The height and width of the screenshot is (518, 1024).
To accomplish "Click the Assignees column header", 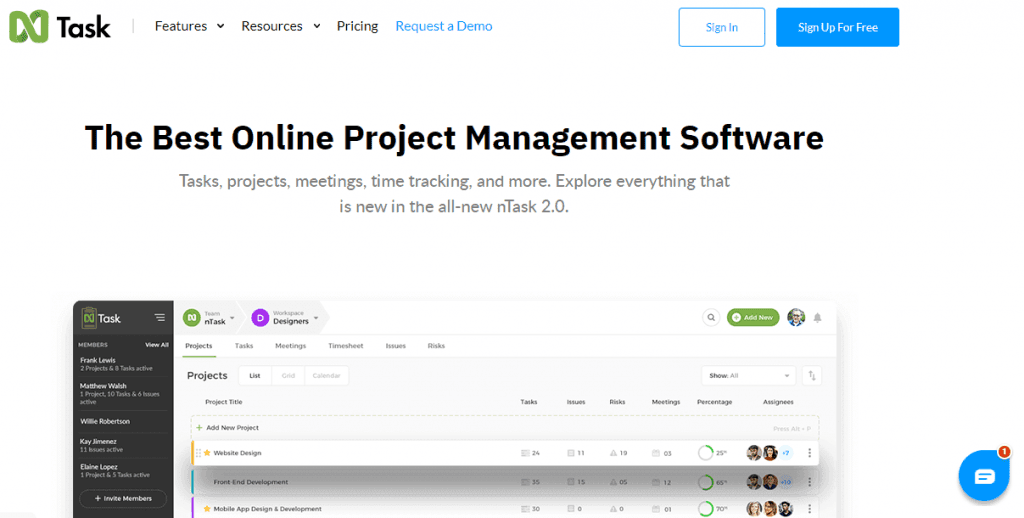I will click(778, 402).
